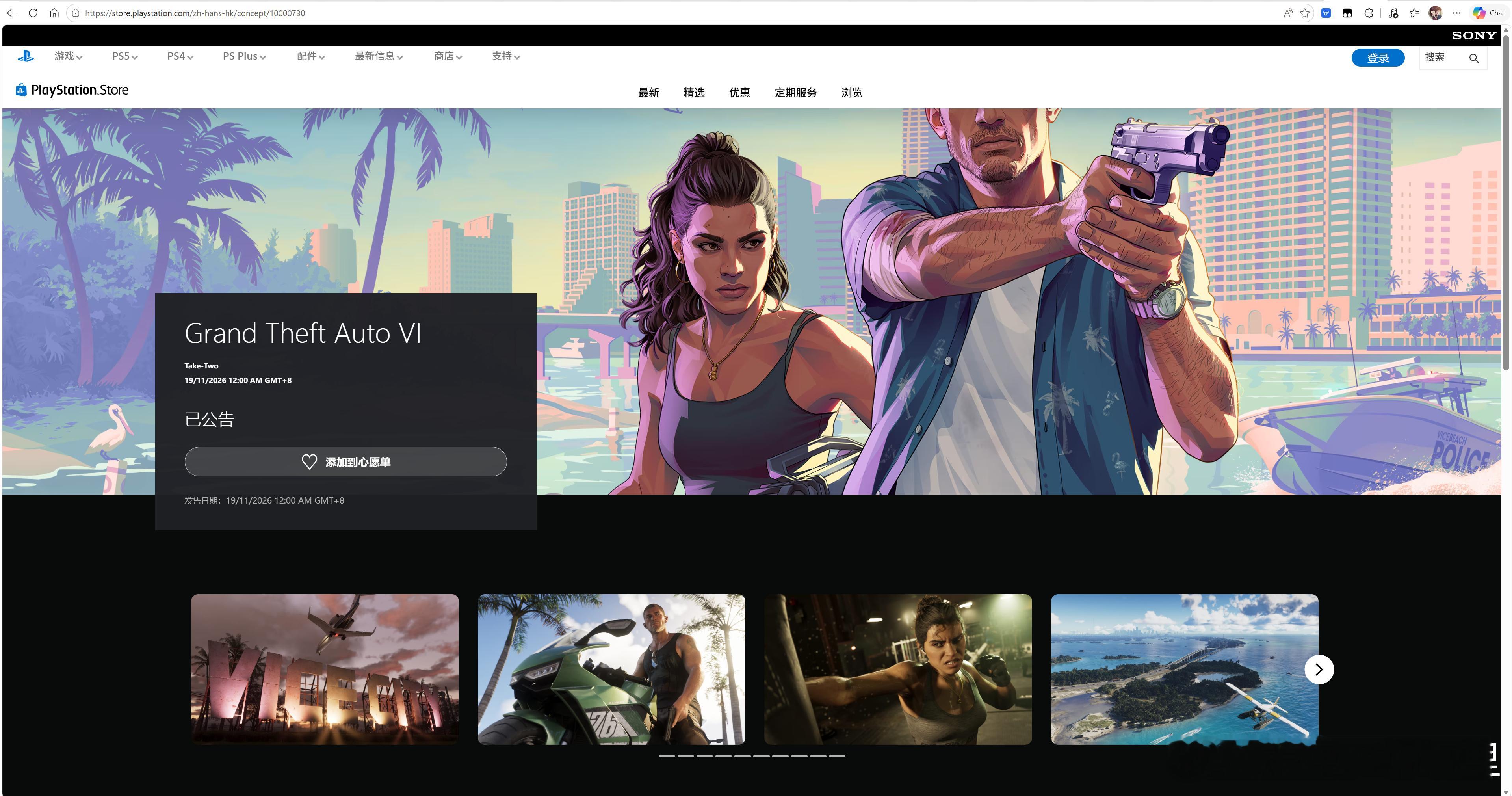The image size is (1512, 796).
Task: Switch to the 精选 store tab
Action: coord(694,93)
